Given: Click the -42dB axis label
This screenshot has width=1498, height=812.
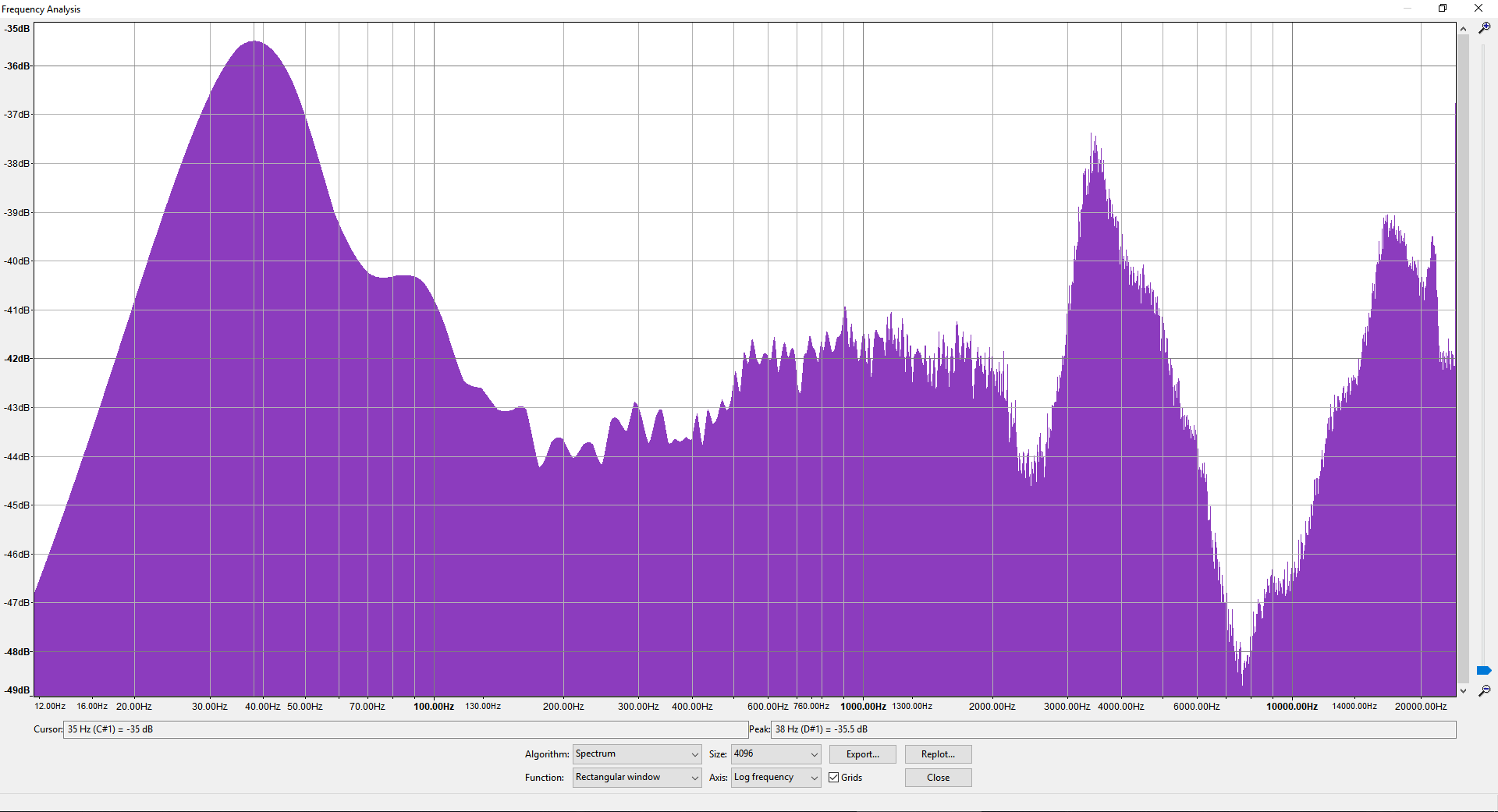Looking at the screenshot, I should pos(17,359).
